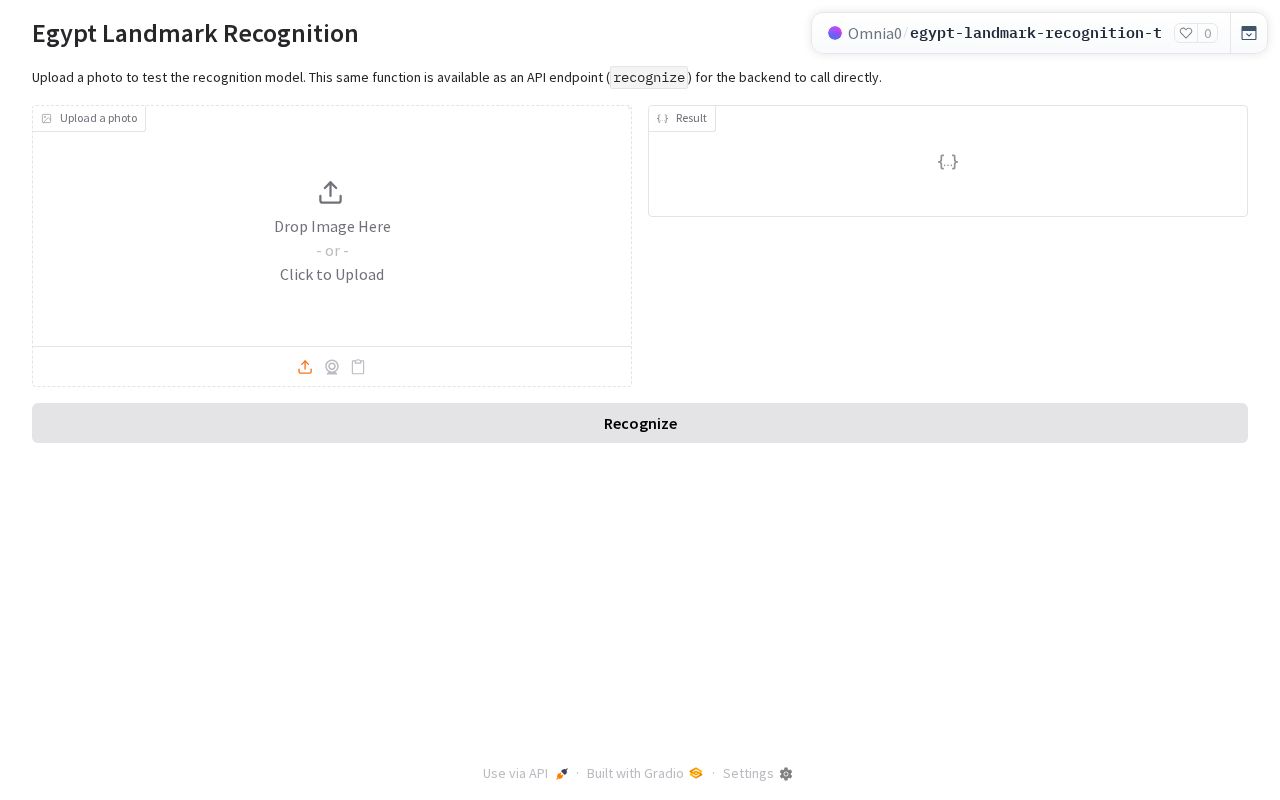Click the Settings gear icon
Viewport: 1280px width, 800px height.
point(786,774)
